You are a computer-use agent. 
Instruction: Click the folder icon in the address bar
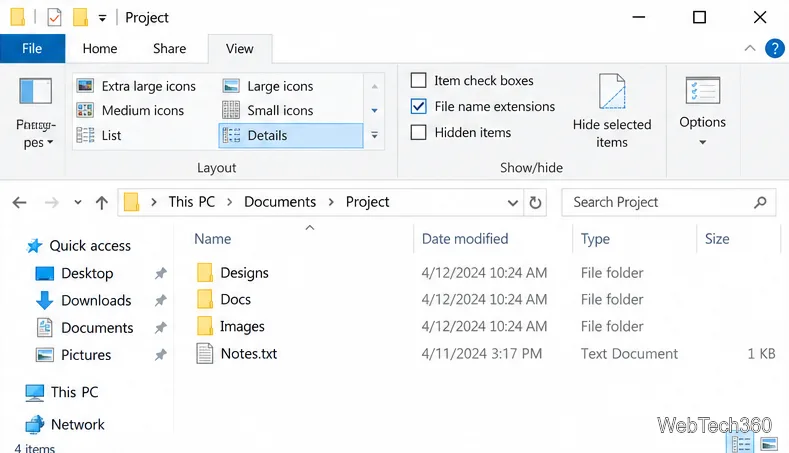[131, 202]
